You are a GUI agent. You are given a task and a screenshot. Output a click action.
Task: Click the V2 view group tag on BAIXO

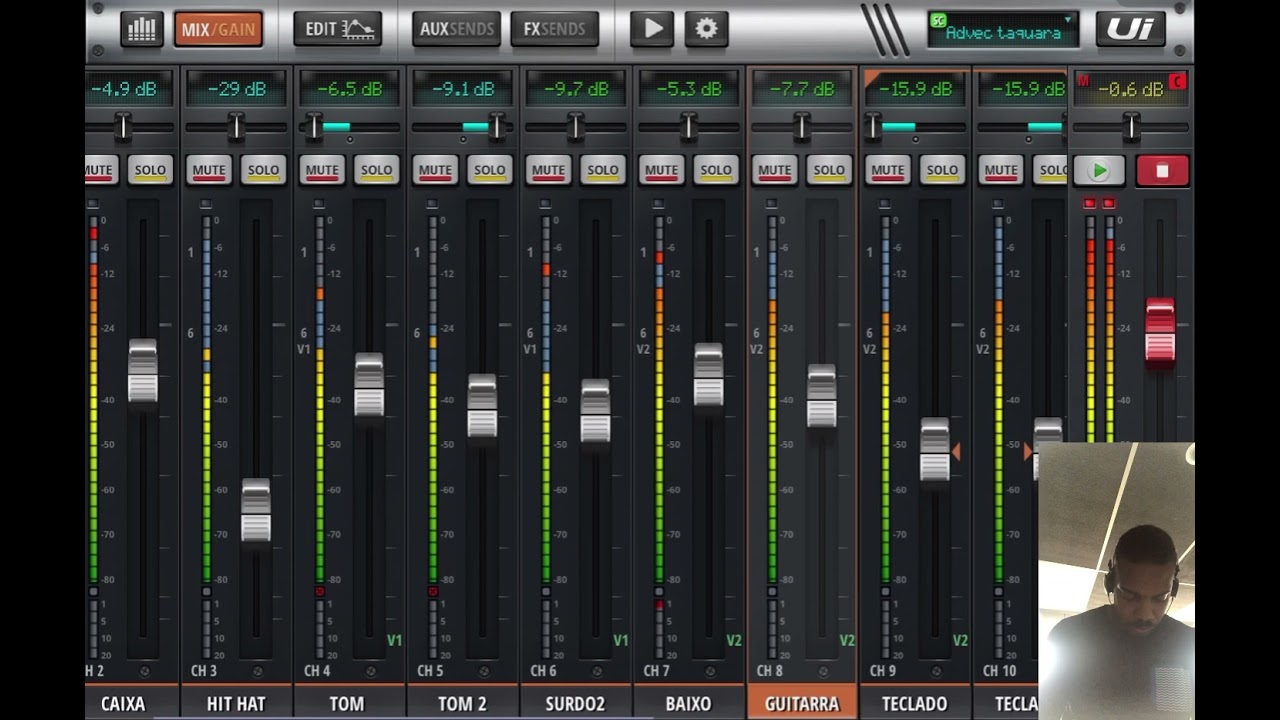734,640
